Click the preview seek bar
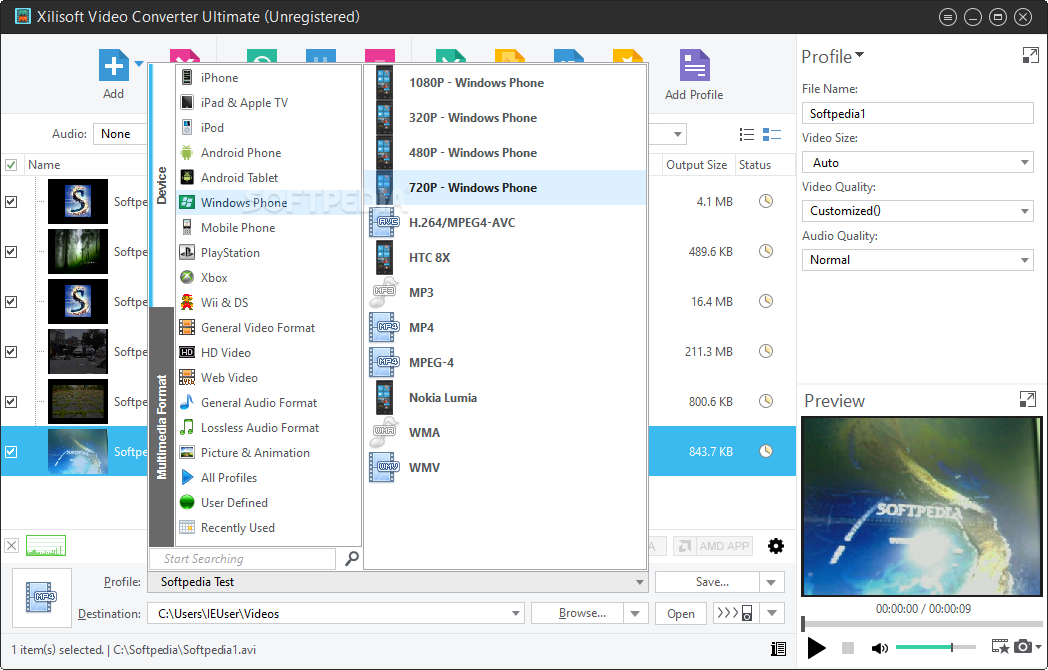1048x670 pixels. pos(922,624)
